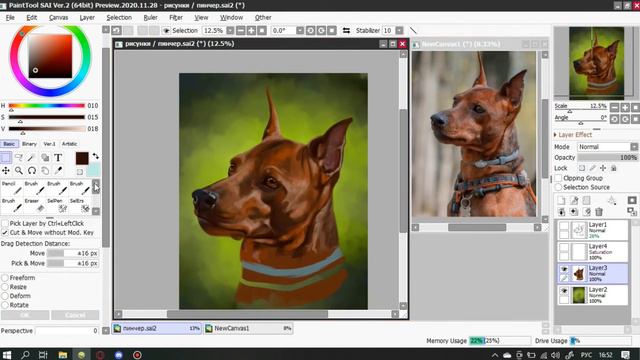Screen dimensions: 640x360
Task: Switch to Artistic tool tab
Action: click(69, 144)
